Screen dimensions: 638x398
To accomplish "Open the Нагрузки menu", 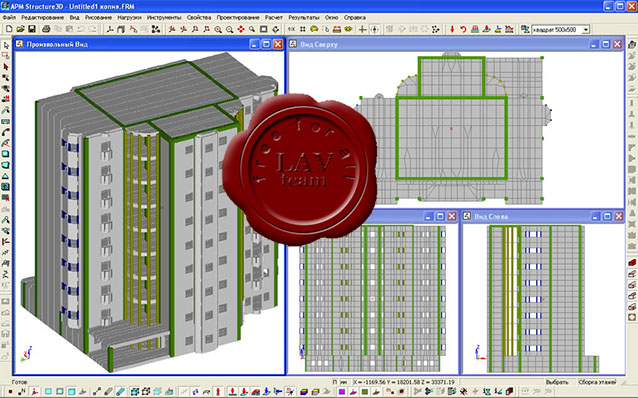I will (x=129, y=17).
